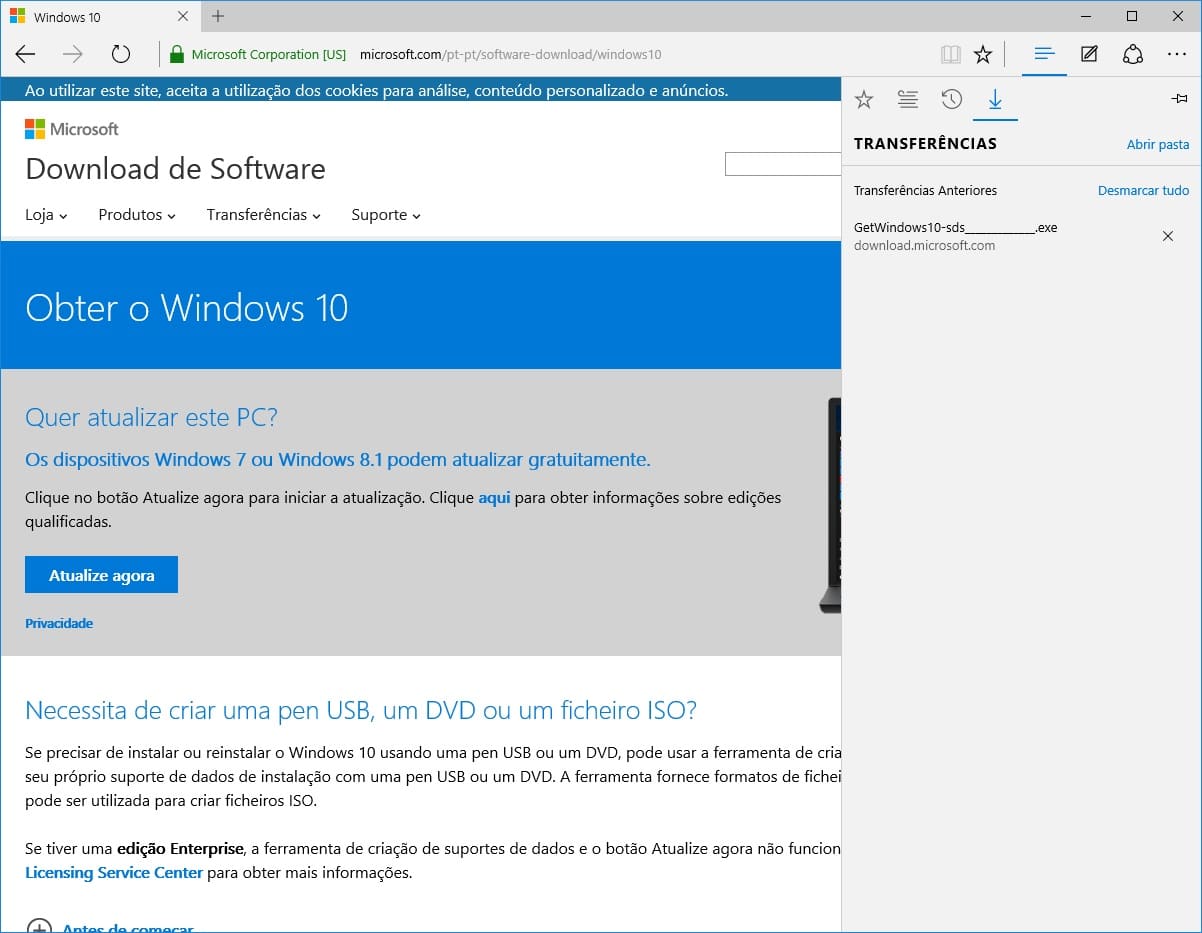The width and height of the screenshot is (1202, 933).
Task: Click the Download de Software heading
Action: [x=175, y=169]
